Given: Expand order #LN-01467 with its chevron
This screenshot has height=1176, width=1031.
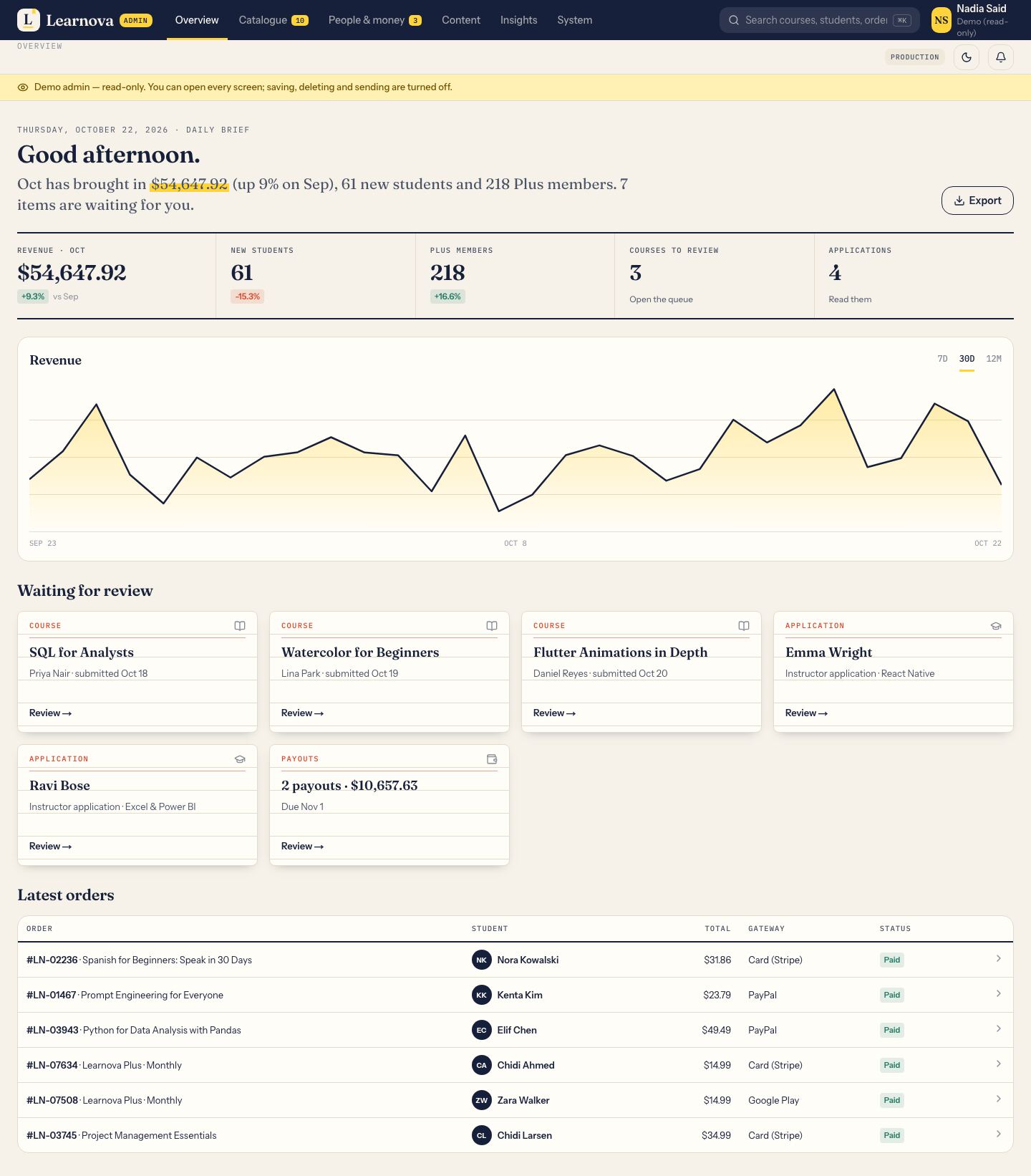Looking at the screenshot, I should (x=999, y=994).
